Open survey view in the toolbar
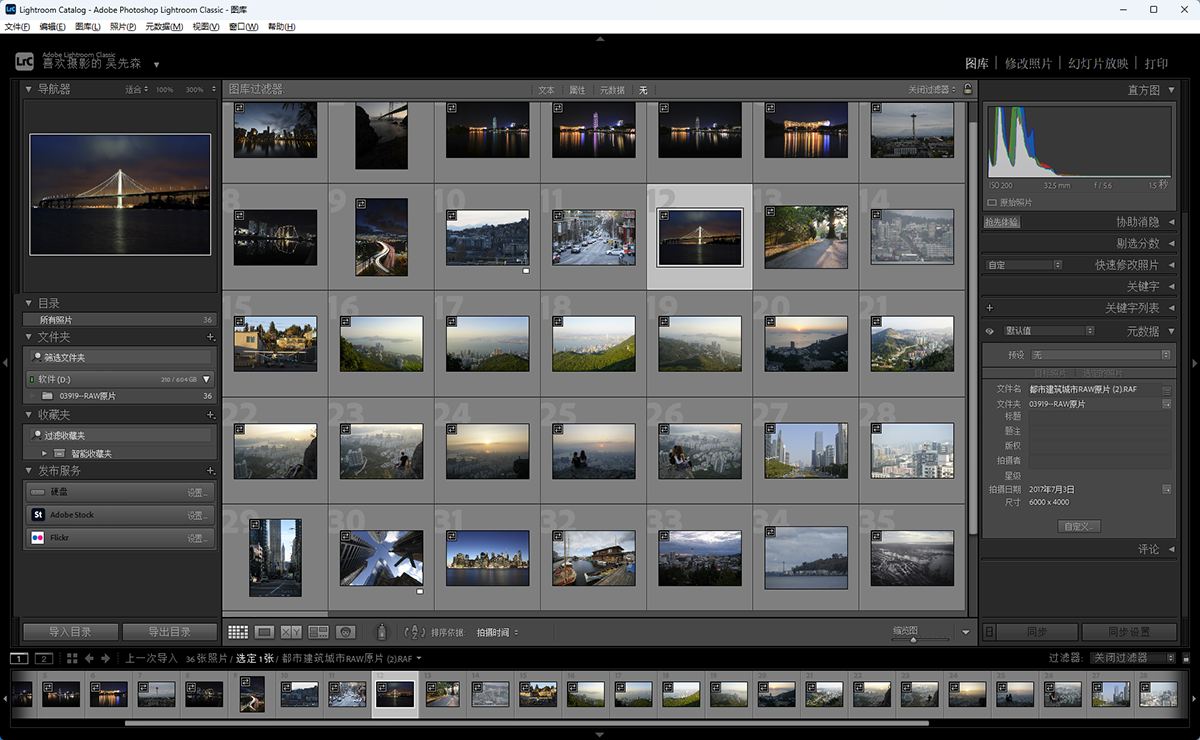The height and width of the screenshot is (740, 1200). point(319,632)
